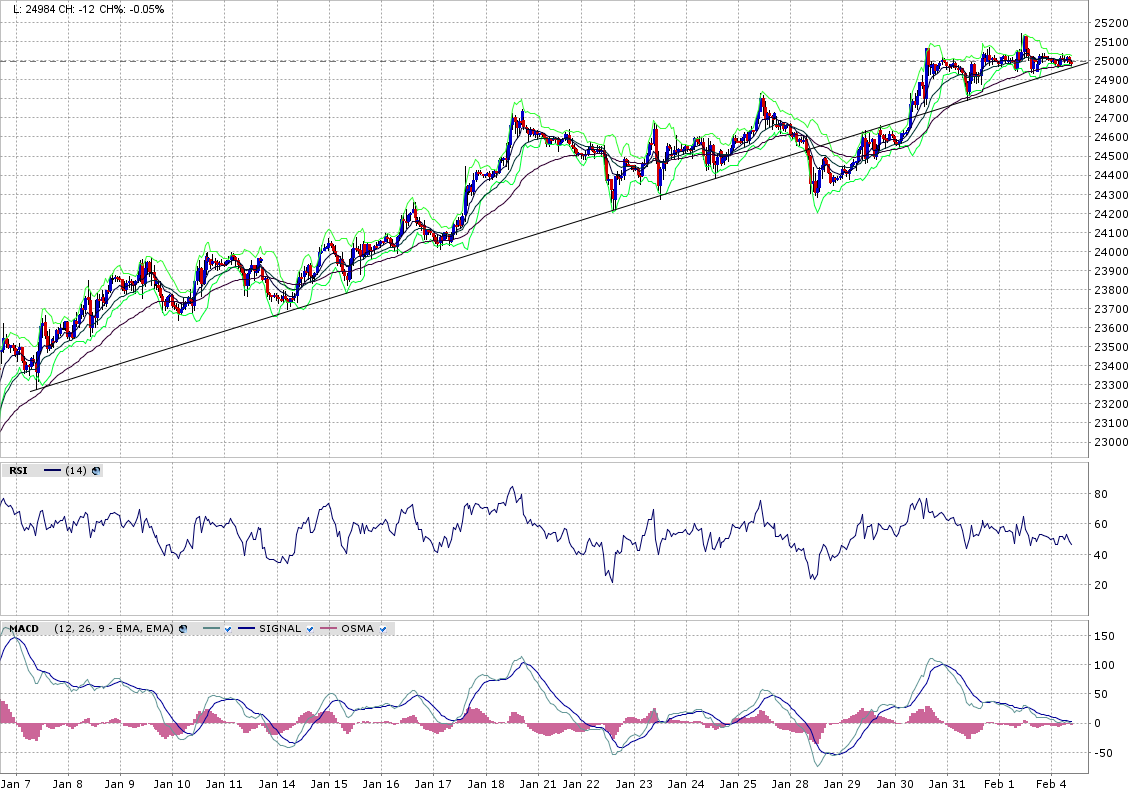This screenshot has height=798, width=1137.
Task: Click the OSMA legend label
Action: [357, 629]
